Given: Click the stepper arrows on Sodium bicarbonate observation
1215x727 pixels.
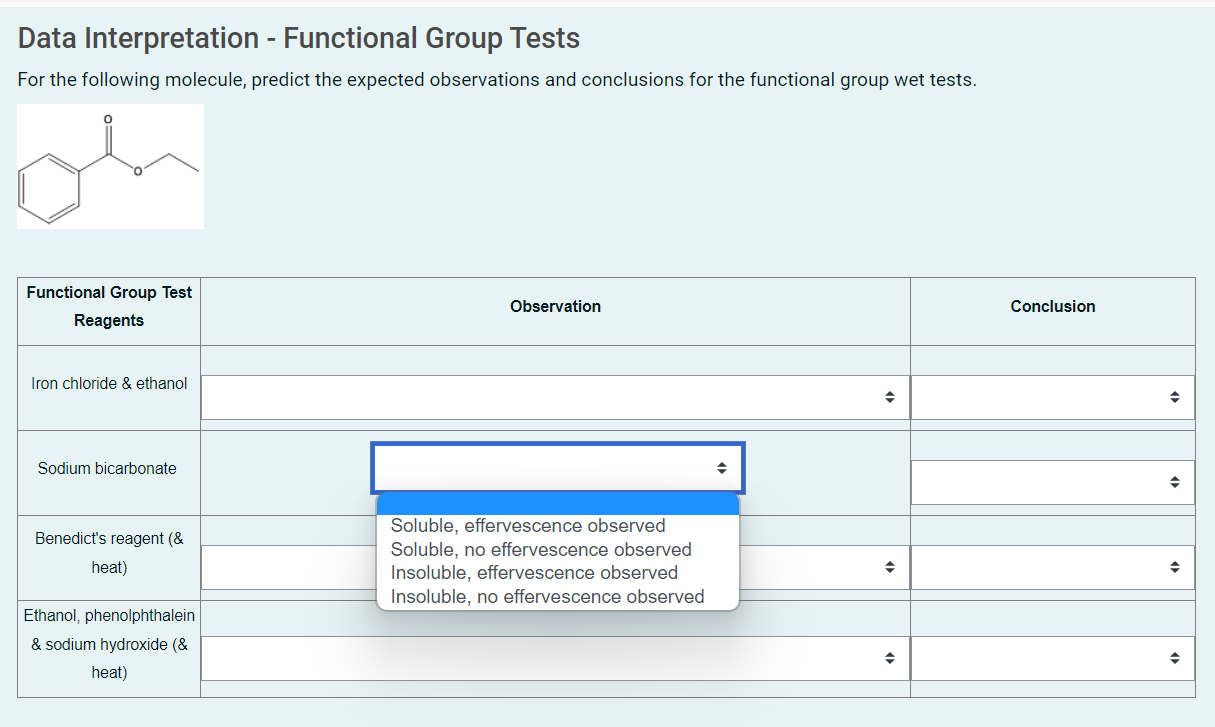Looking at the screenshot, I should pos(722,467).
